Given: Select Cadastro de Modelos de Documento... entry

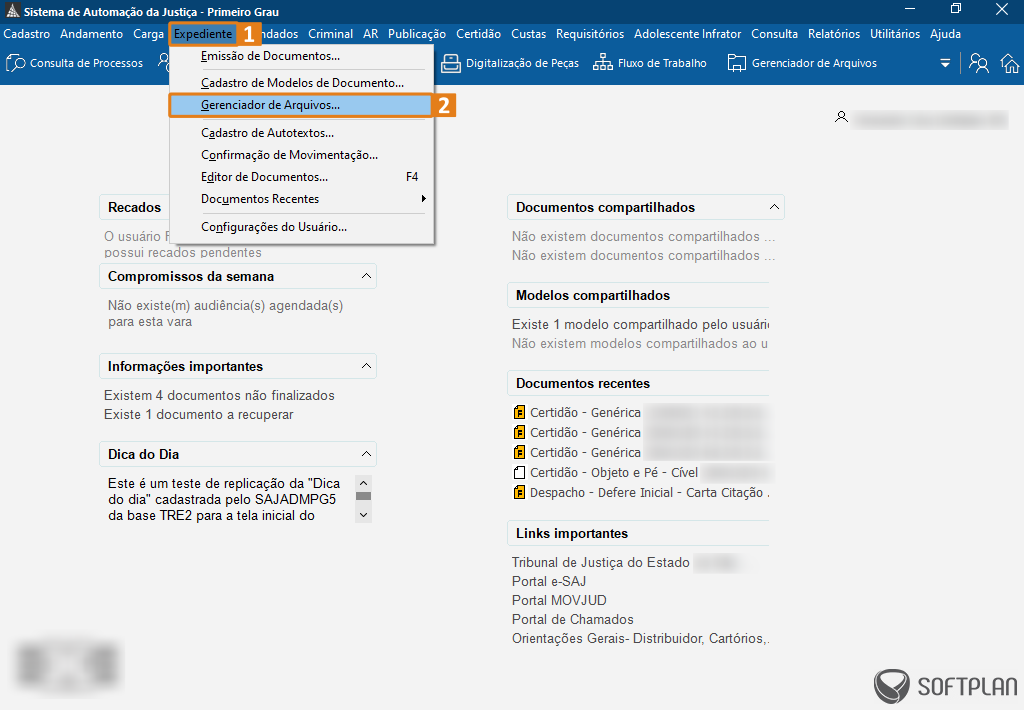Looking at the screenshot, I should [301, 83].
